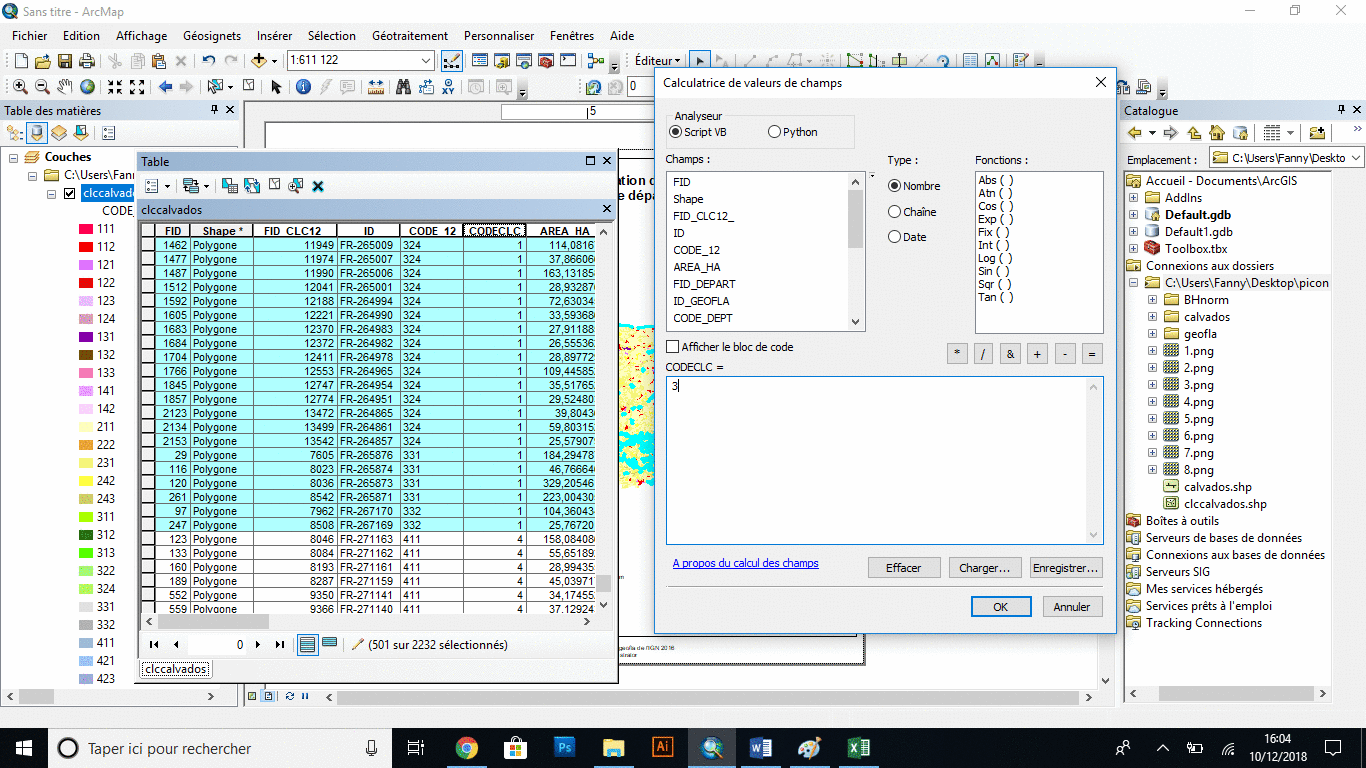Open the Fichier menu
This screenshot has width=1366, height=768.
30,36
